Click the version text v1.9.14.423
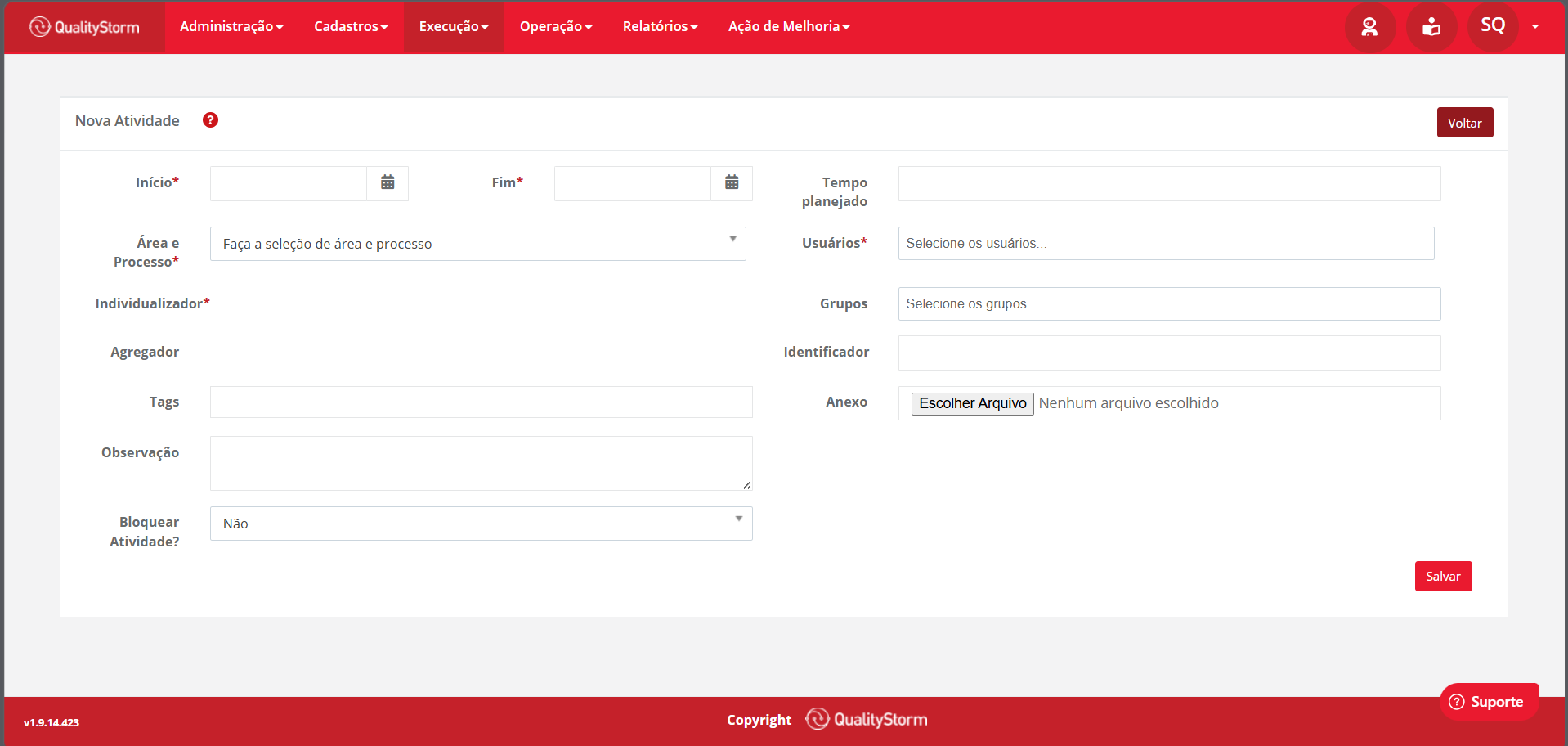 click(x=52, y=722)
